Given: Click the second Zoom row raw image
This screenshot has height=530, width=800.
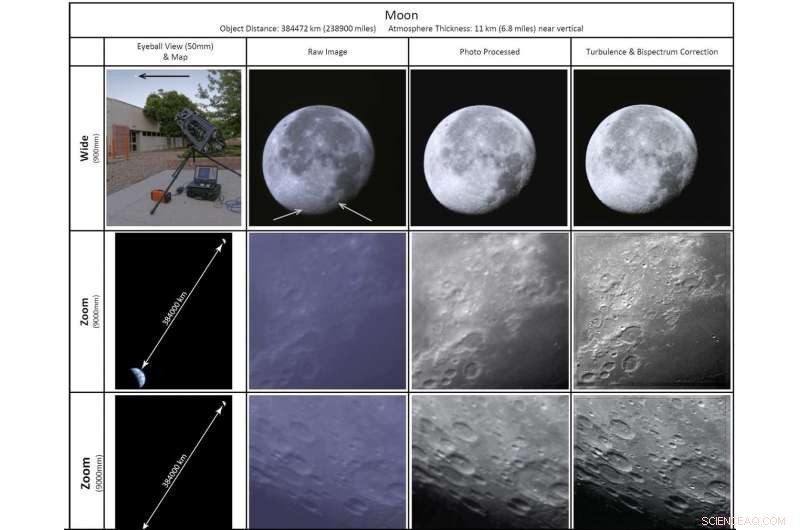Looking at the screenshot, I should pos(327,461).
